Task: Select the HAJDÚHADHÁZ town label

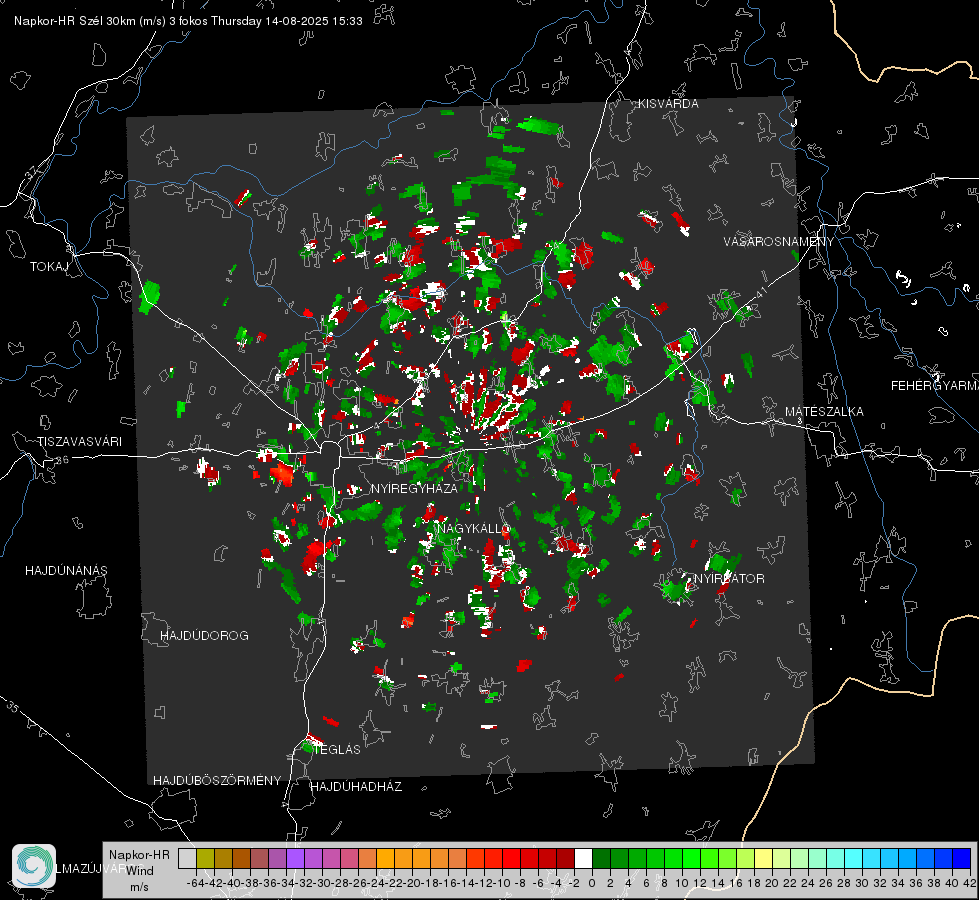Action: click(x=356, y=786)
